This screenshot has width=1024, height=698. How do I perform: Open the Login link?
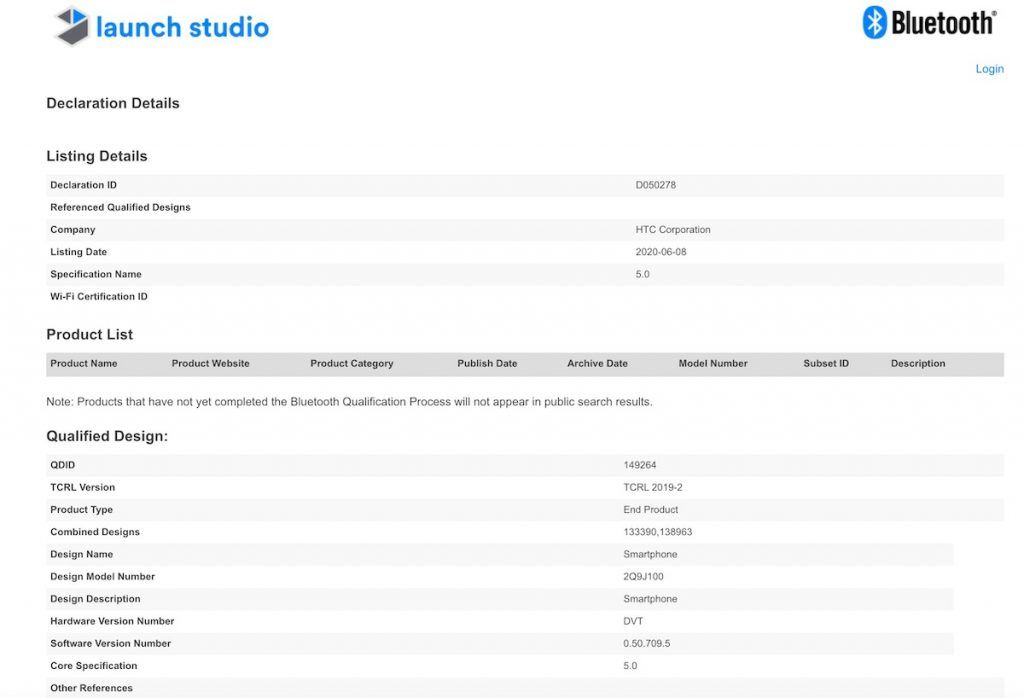click(x=989, y=69)
